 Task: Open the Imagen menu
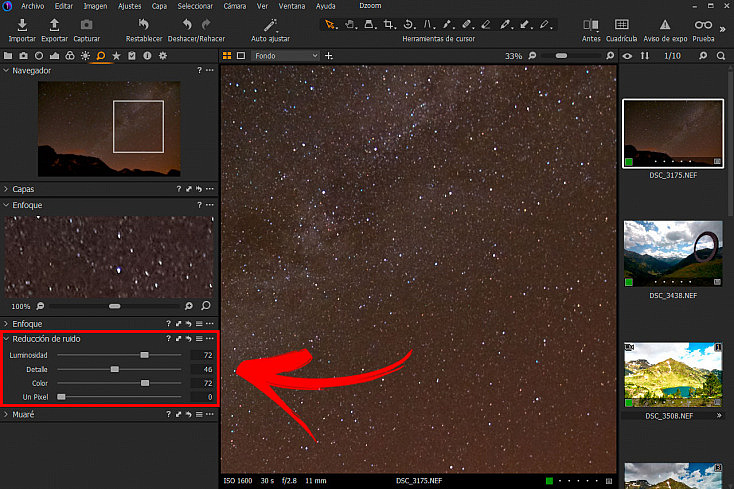coord(95,6)
